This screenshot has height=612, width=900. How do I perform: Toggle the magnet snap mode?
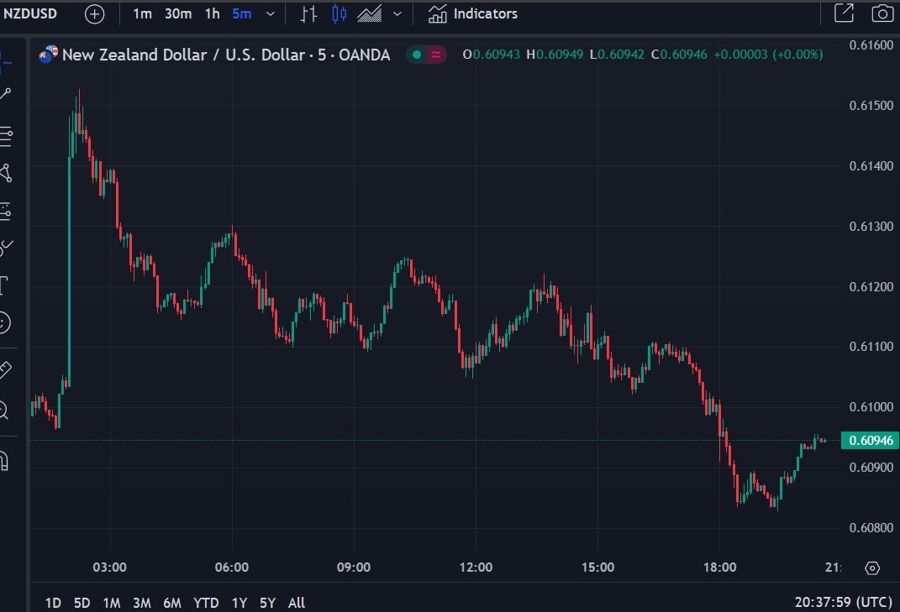click(4, 460)
